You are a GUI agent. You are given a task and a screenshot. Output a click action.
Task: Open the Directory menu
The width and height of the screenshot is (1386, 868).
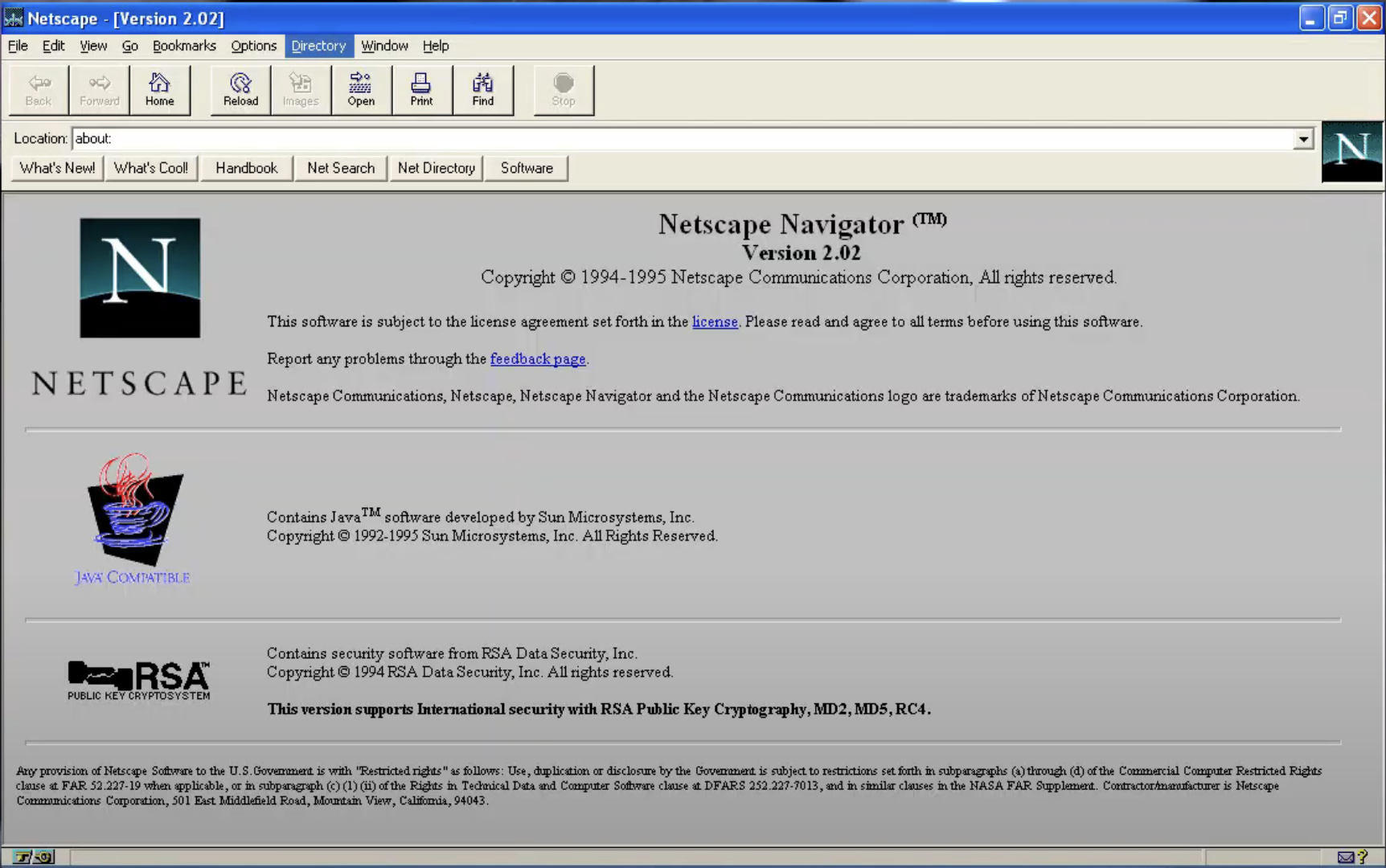[318, 46]
